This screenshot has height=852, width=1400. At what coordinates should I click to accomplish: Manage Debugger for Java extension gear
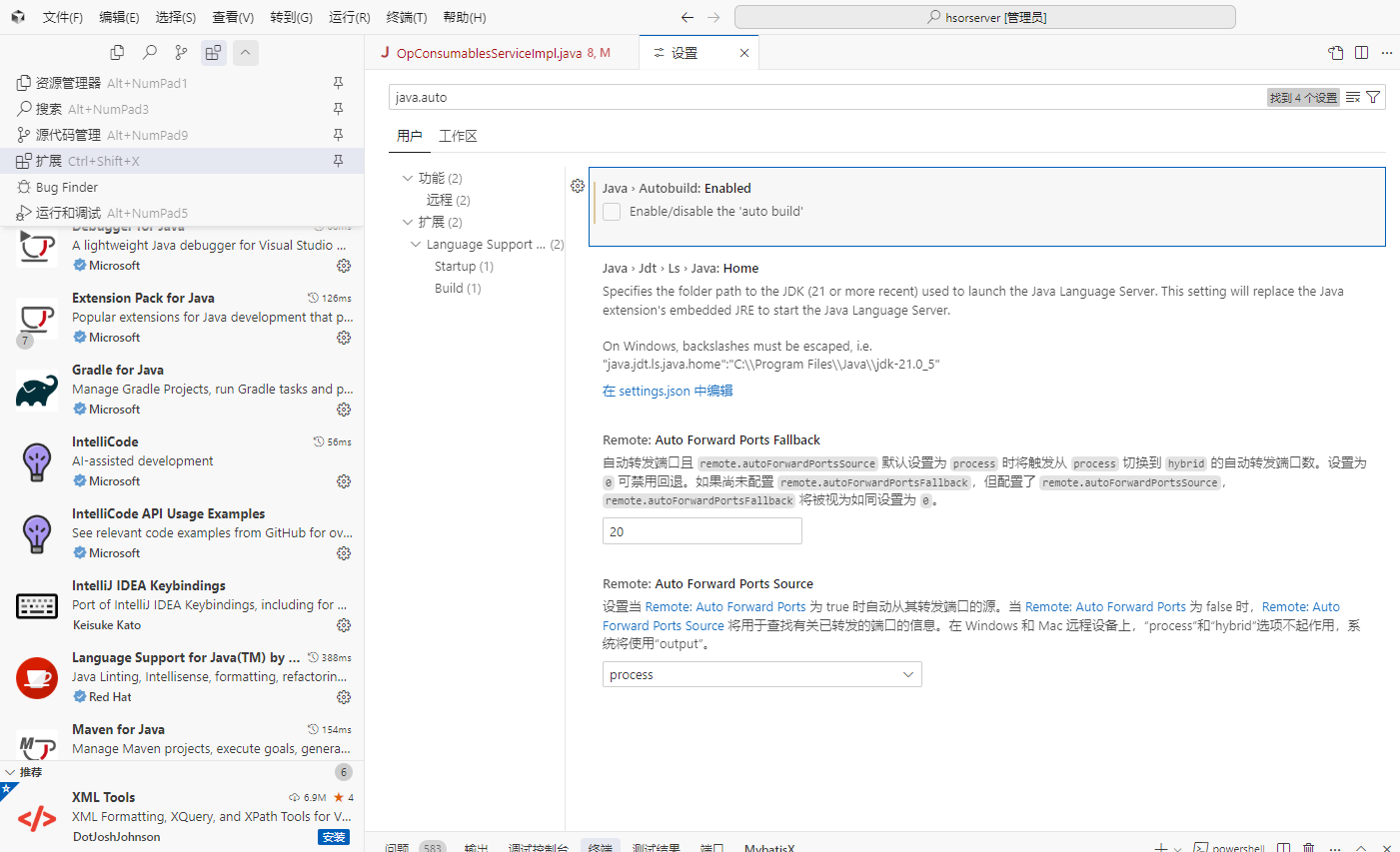pos(344,266)
